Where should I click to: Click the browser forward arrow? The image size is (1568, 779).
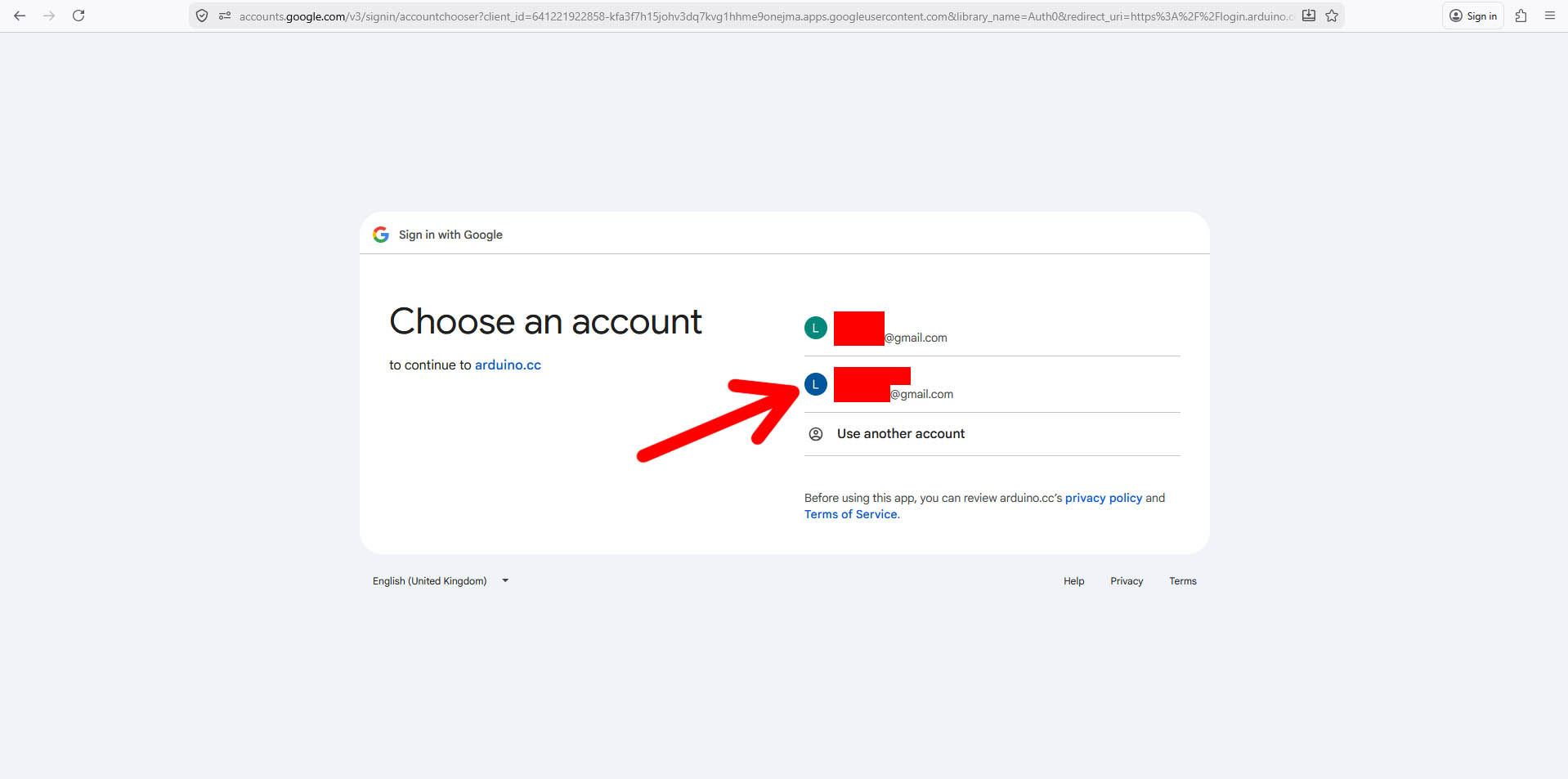49,16
